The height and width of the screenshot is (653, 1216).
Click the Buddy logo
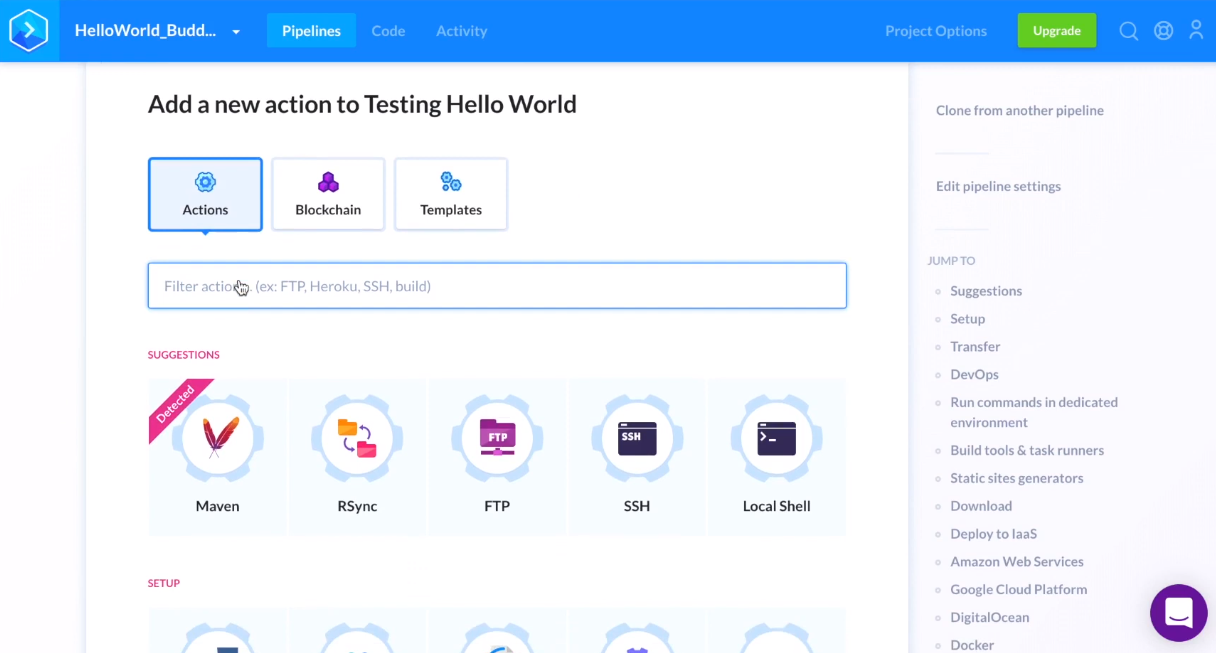click(29, 30)
